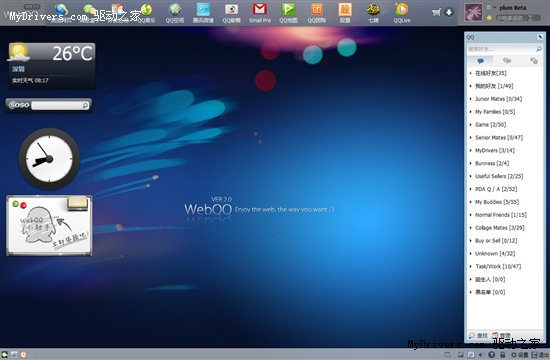Click the green dot on the whiteboard widget
Image resolution: width=550 pixels, height=360 pixels.
point(15,204)
